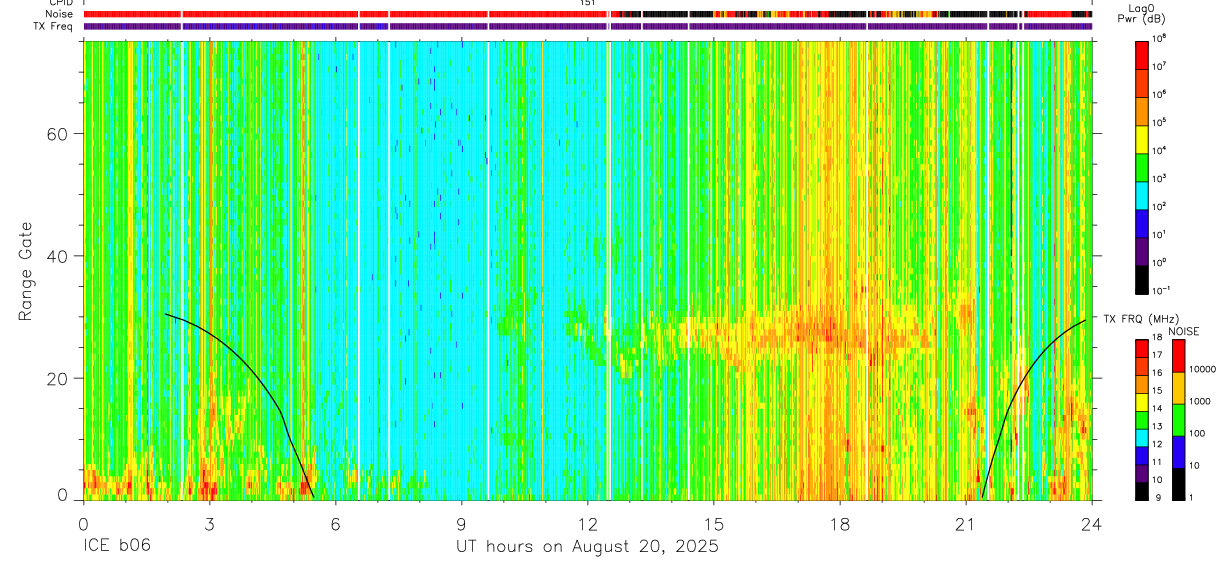Select the 'Noise' row label at top
The height and width of the screenshot is (567, 1228).
(x=61, y=15)
